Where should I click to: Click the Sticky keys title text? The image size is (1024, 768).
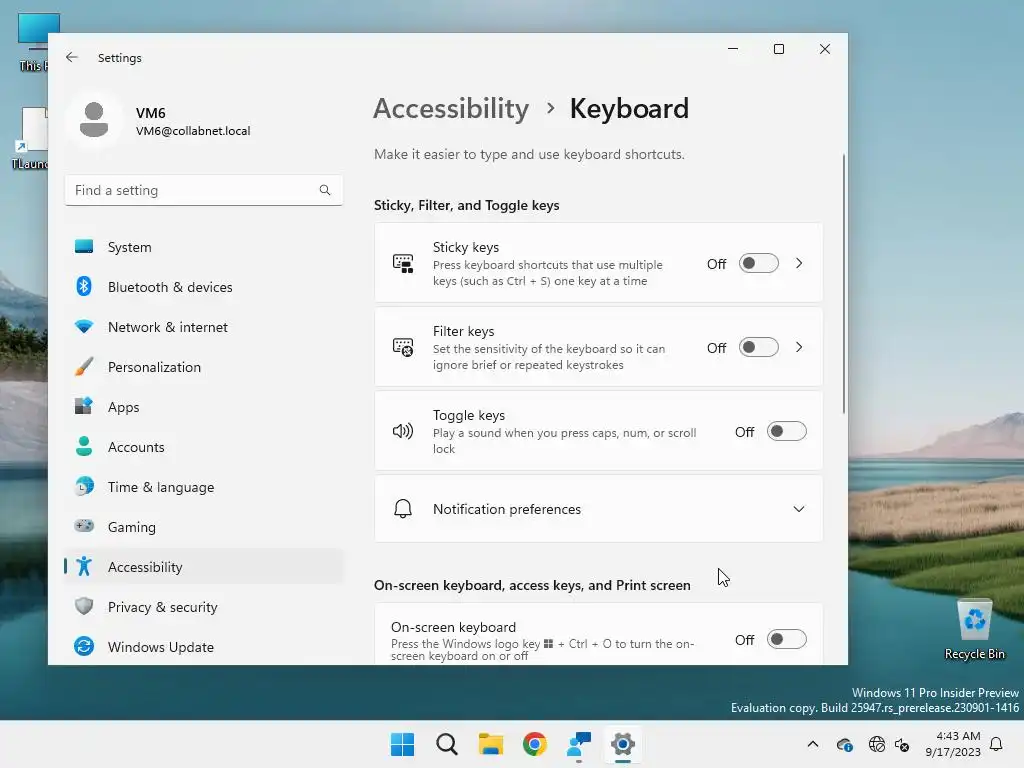click(466, 247)
